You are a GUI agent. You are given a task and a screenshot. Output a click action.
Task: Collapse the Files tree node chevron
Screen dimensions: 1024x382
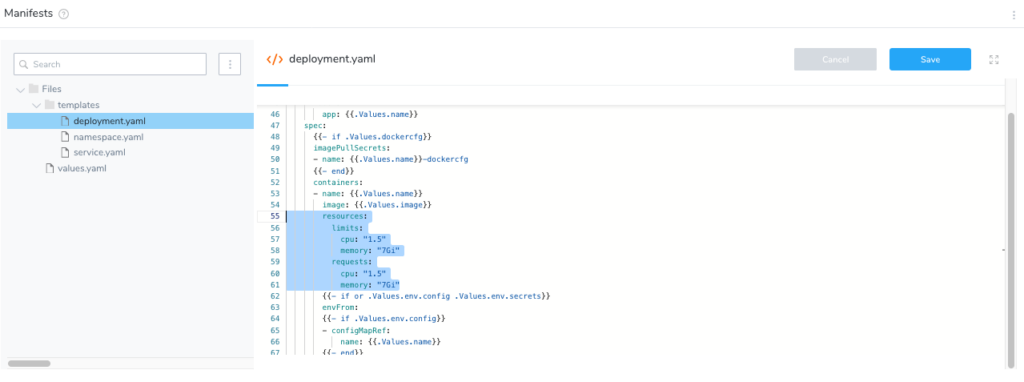pos(20,89)
